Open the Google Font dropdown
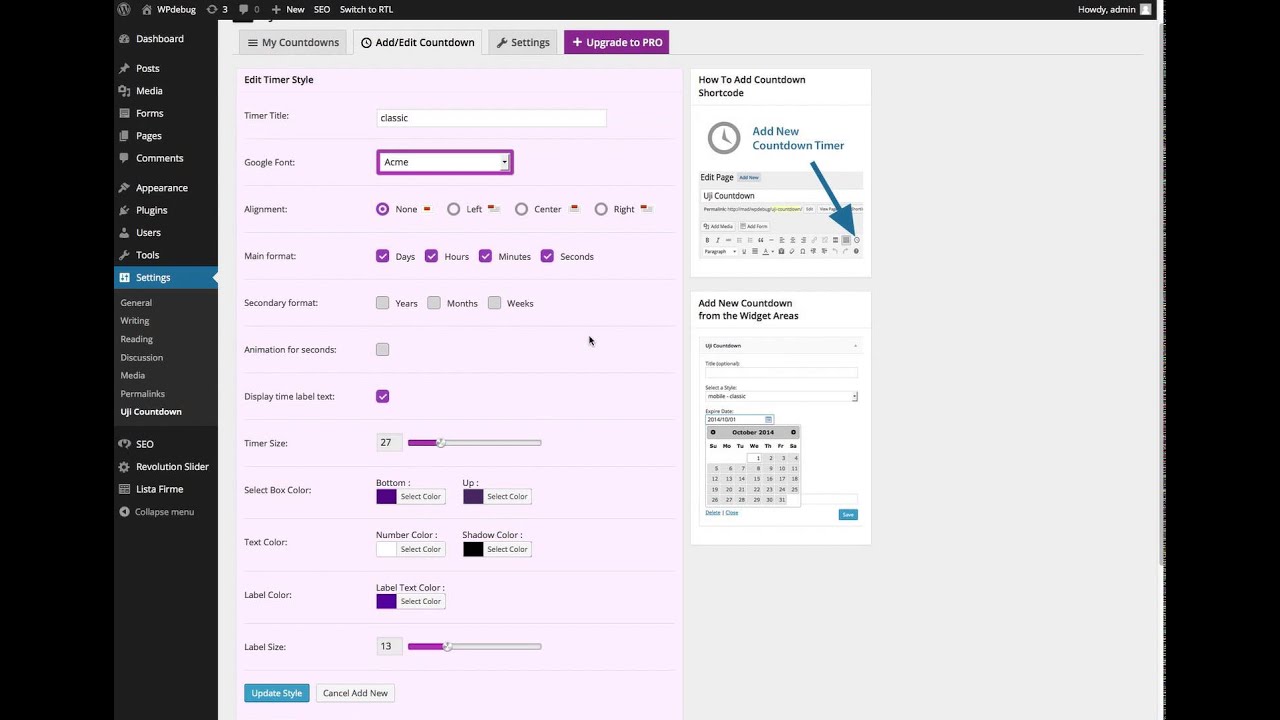 445,162
